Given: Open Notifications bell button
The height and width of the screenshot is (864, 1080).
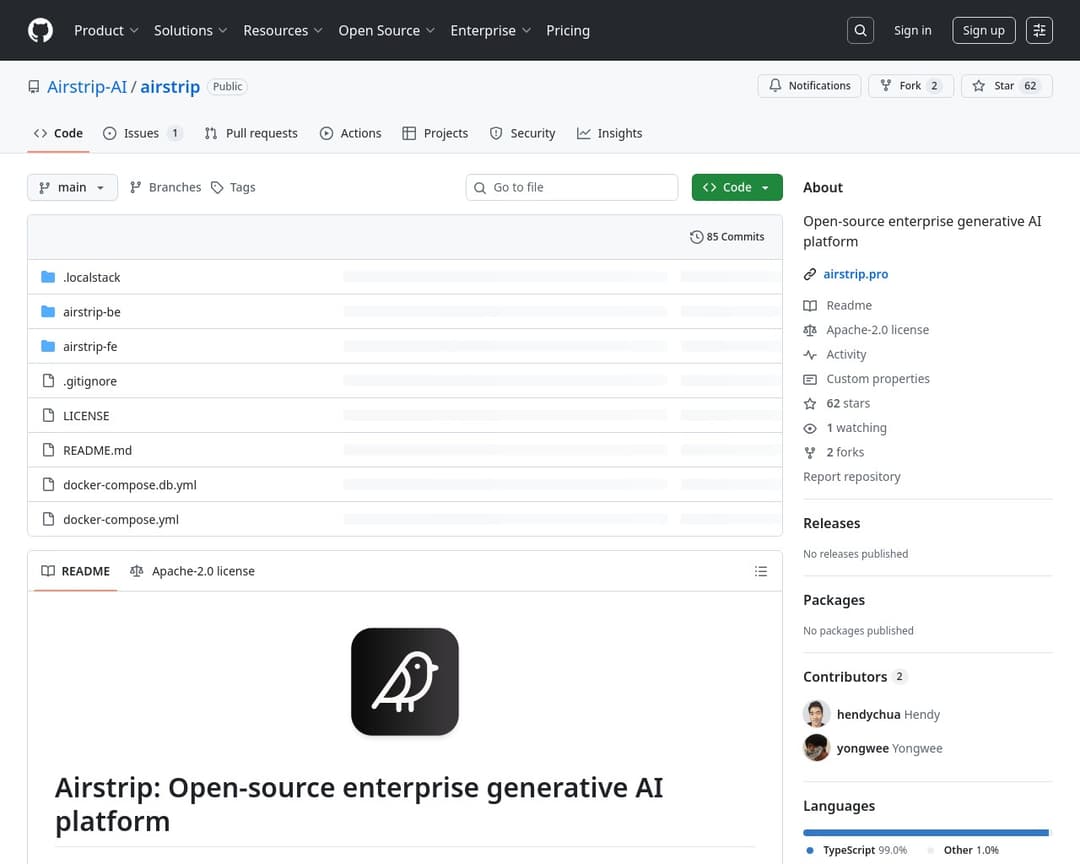Looking at the screenshot, I should point(810,86).
